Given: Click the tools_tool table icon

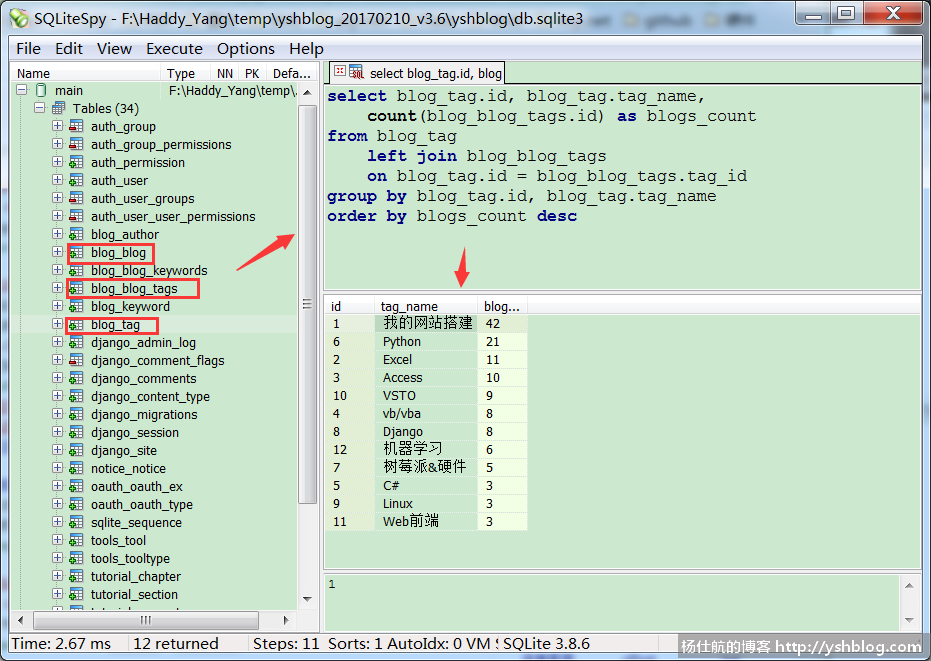Looking at the screenshot, I should (76, 540).
